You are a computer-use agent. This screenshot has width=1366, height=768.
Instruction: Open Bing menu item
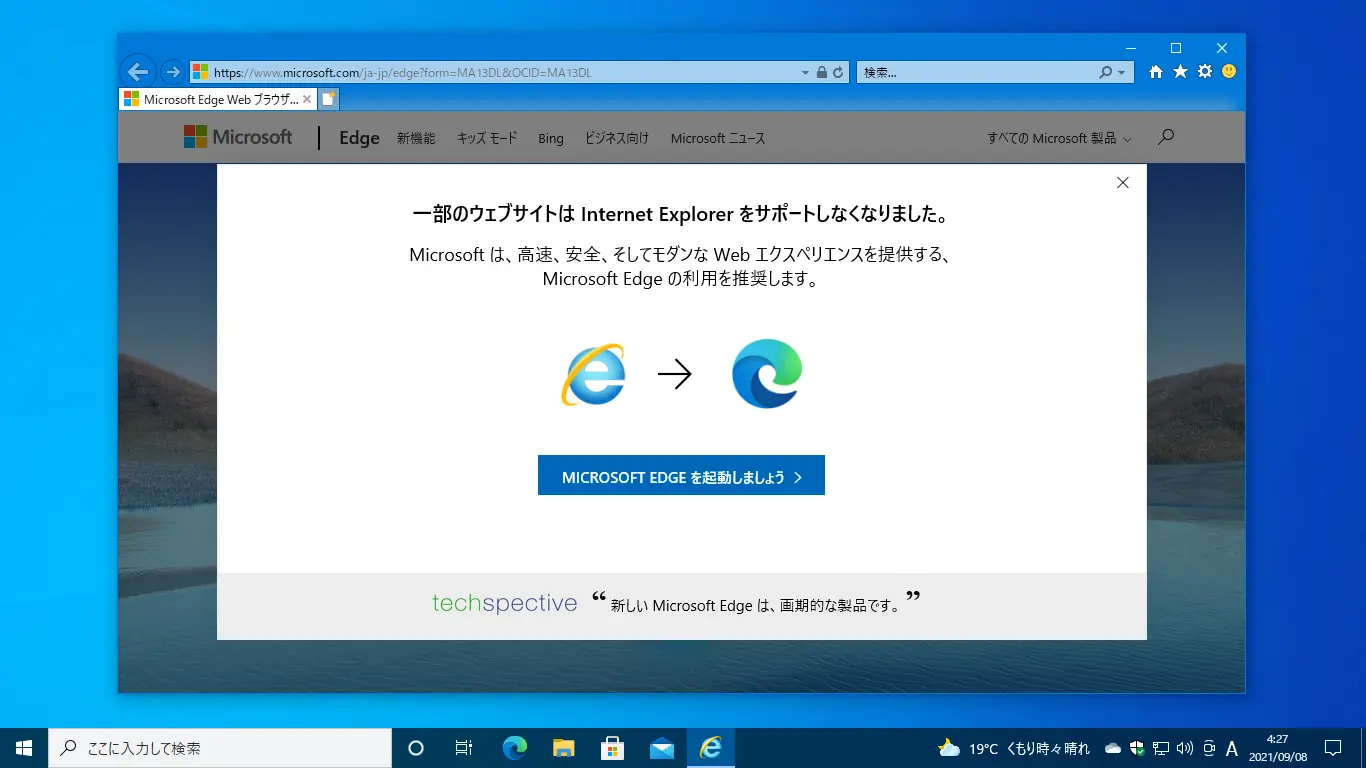click(x=551, y=138)
